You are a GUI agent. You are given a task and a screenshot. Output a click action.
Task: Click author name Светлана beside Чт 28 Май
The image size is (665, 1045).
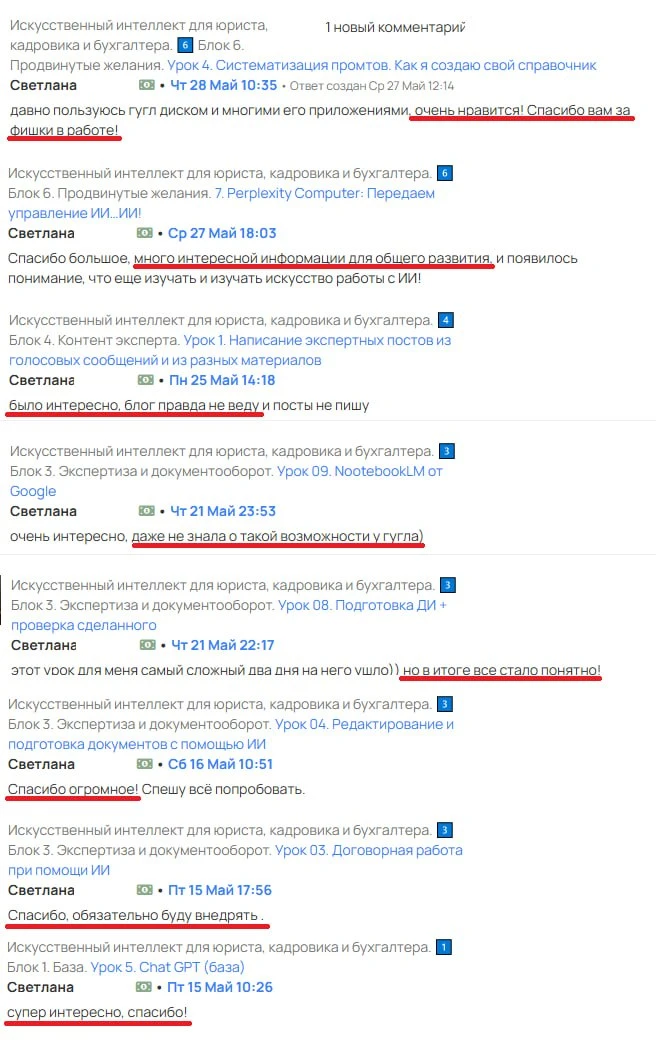pos(43,85)
